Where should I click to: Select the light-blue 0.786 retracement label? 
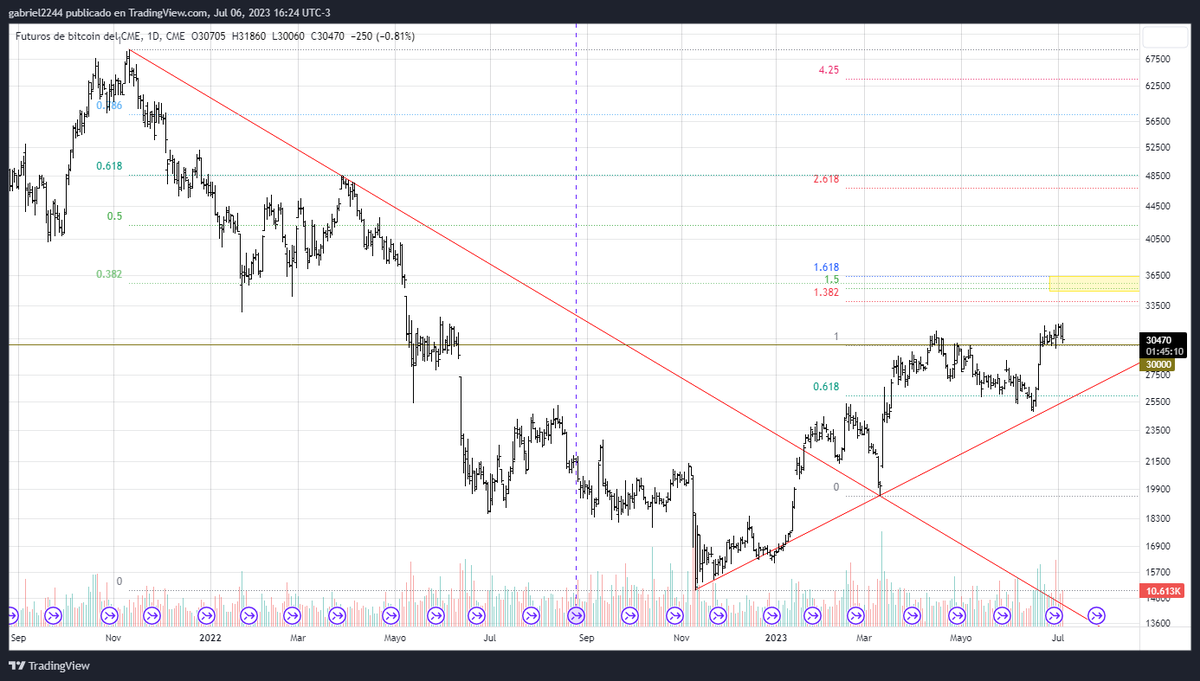click(x=109, y=105)
